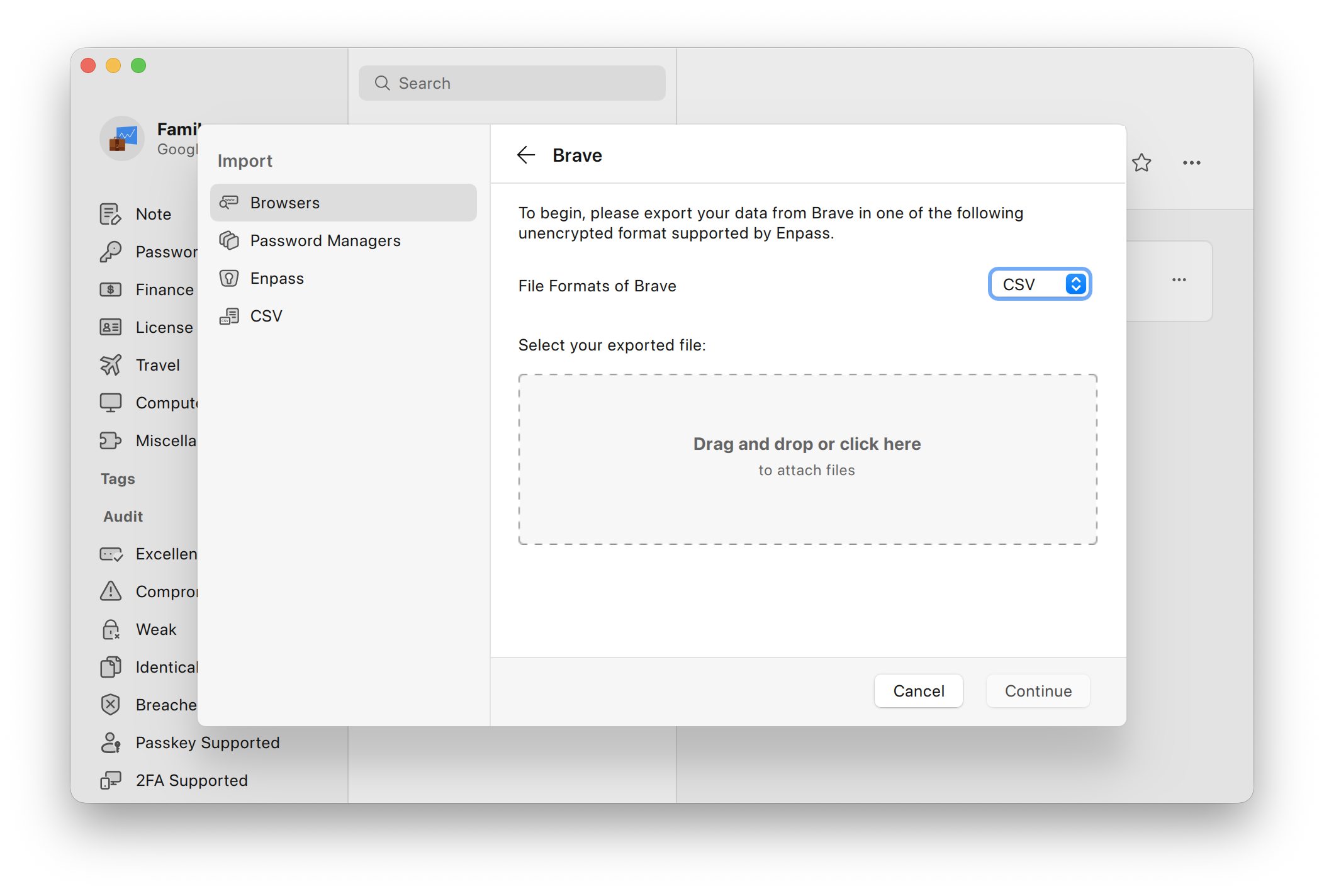This screenshot has width=1324, height=896.
Task: Maximize window with green button
Action: [138, 65]
